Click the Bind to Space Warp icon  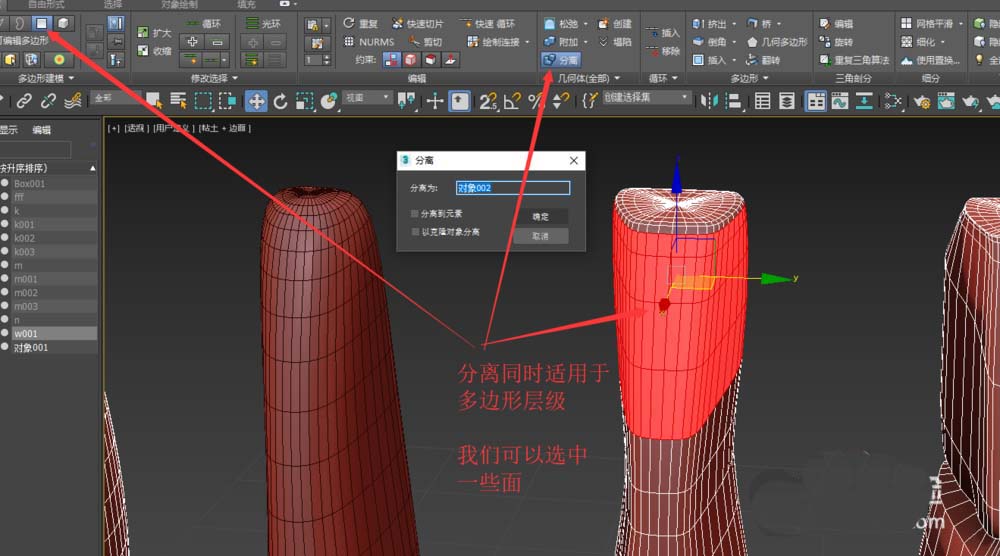pos(73,100)
